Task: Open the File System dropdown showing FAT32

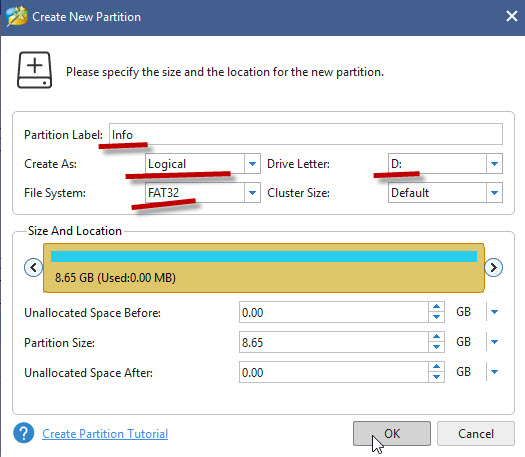Action: coord(203,193)
